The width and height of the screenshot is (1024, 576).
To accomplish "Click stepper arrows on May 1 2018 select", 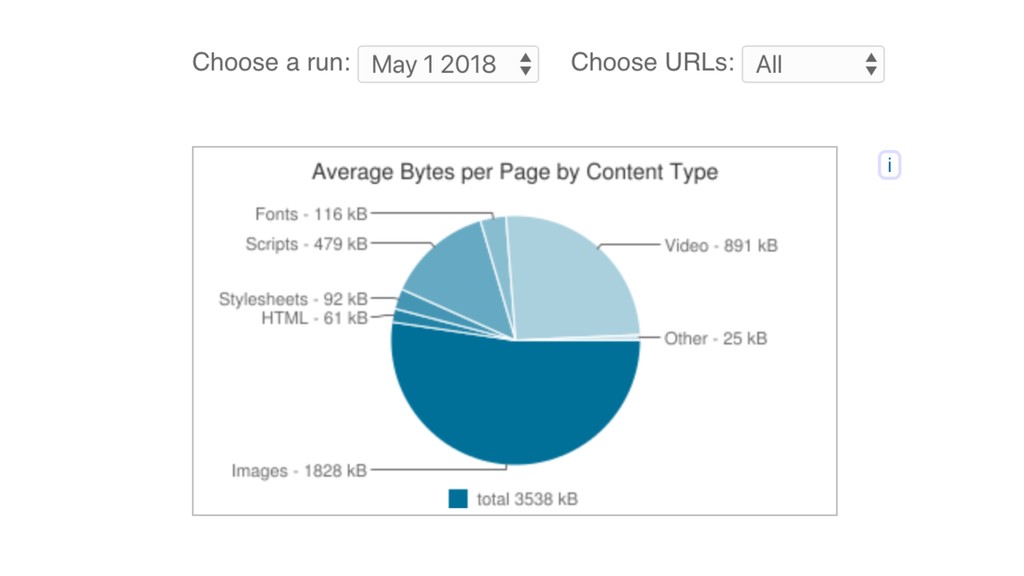I will [525, 64].
